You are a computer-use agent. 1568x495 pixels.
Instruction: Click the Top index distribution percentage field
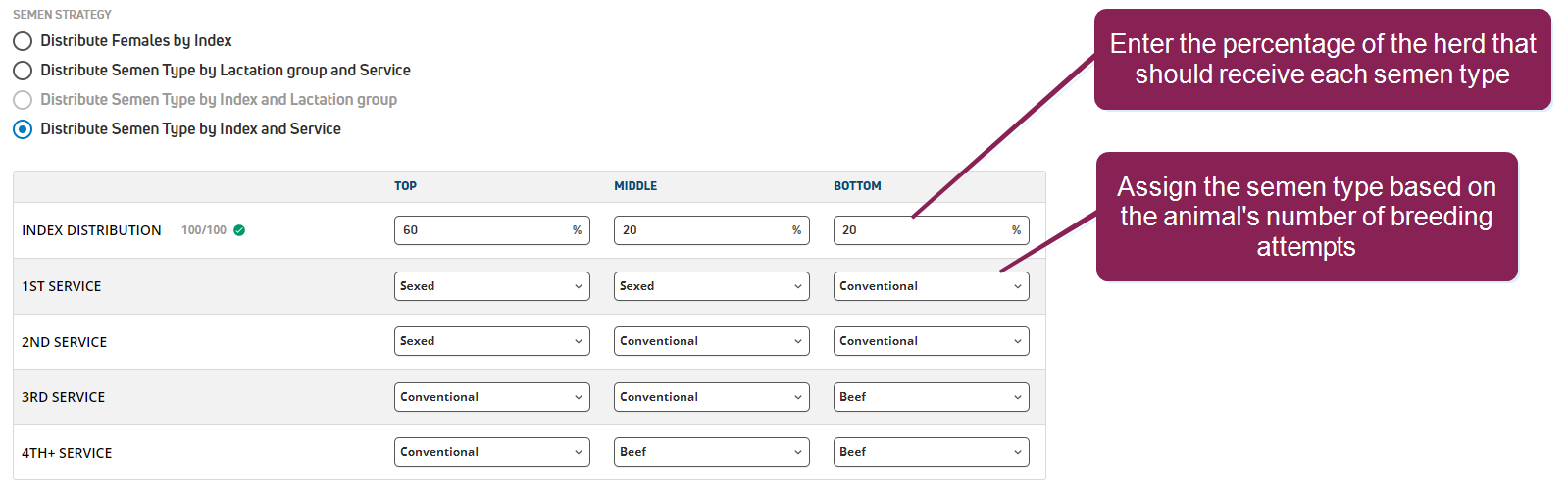point(481,230)
